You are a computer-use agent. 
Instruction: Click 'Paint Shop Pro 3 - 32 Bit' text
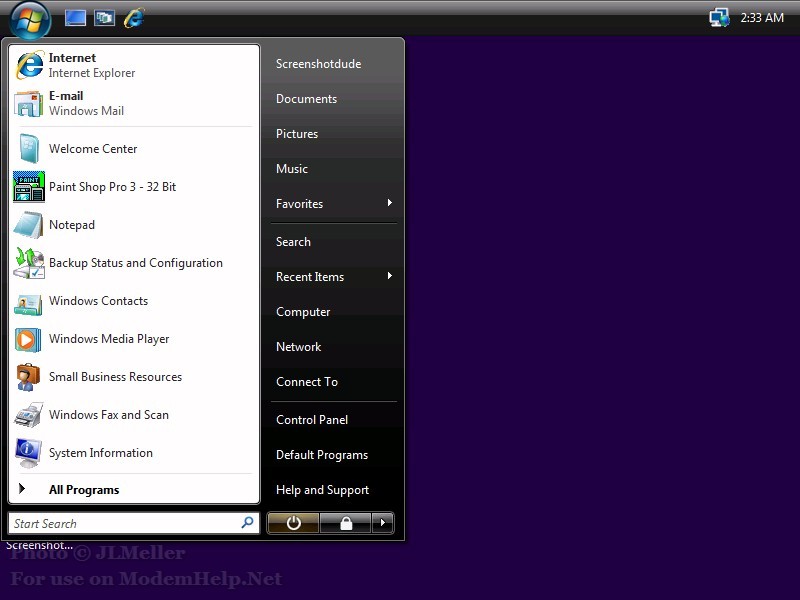112,187
